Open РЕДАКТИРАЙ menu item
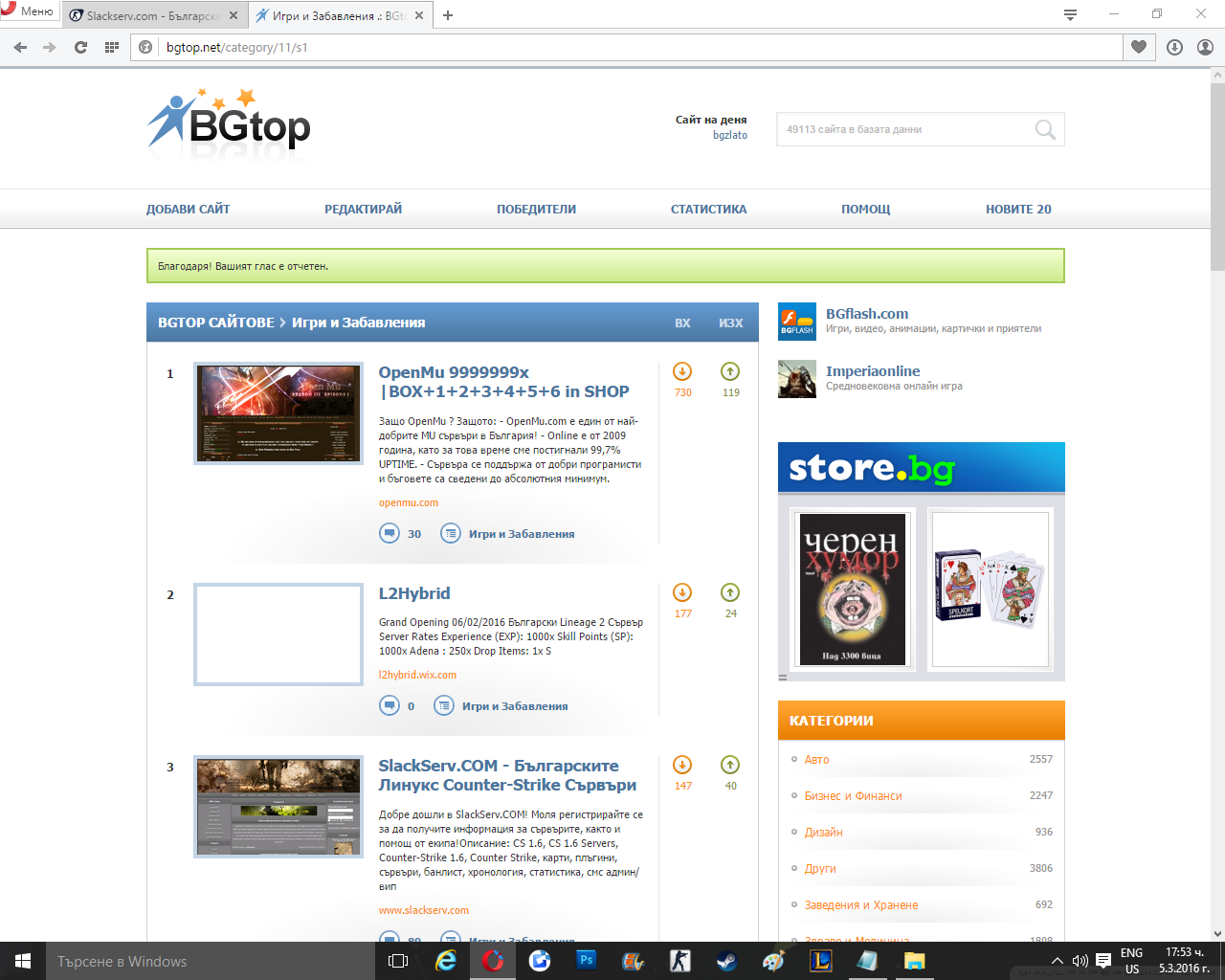The width and height of the screenshot is (1225, 980). [363, 209]
